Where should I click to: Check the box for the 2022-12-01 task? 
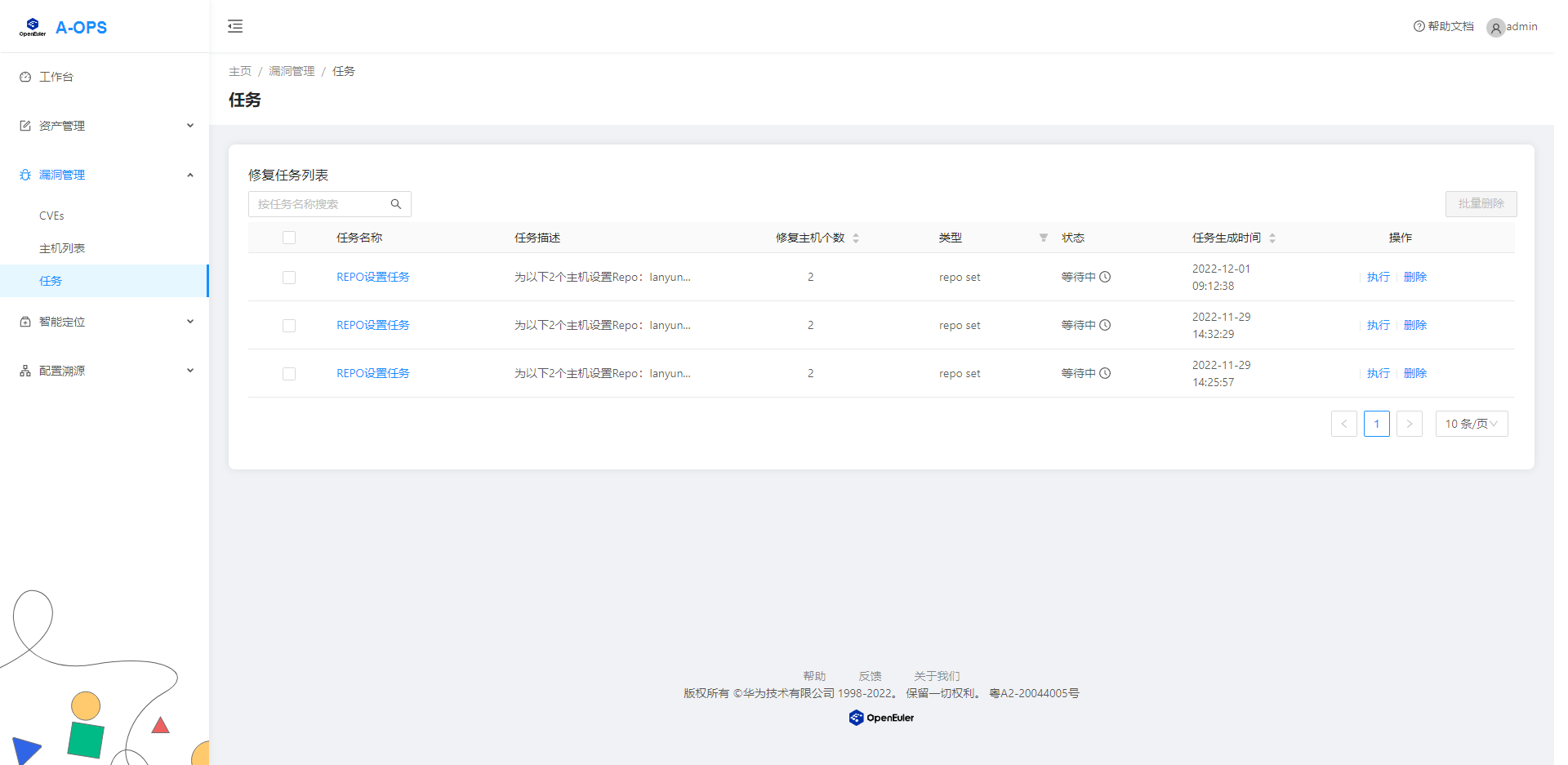click(x=289, y=278)
